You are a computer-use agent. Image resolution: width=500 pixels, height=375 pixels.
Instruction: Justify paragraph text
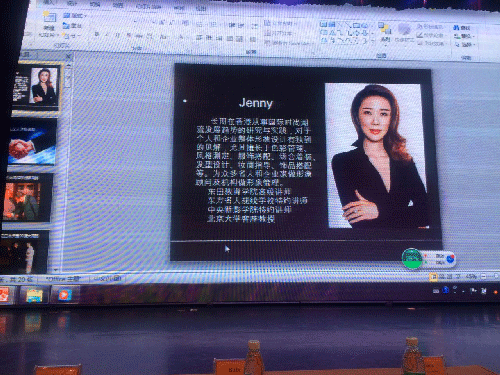pos(230,39)
